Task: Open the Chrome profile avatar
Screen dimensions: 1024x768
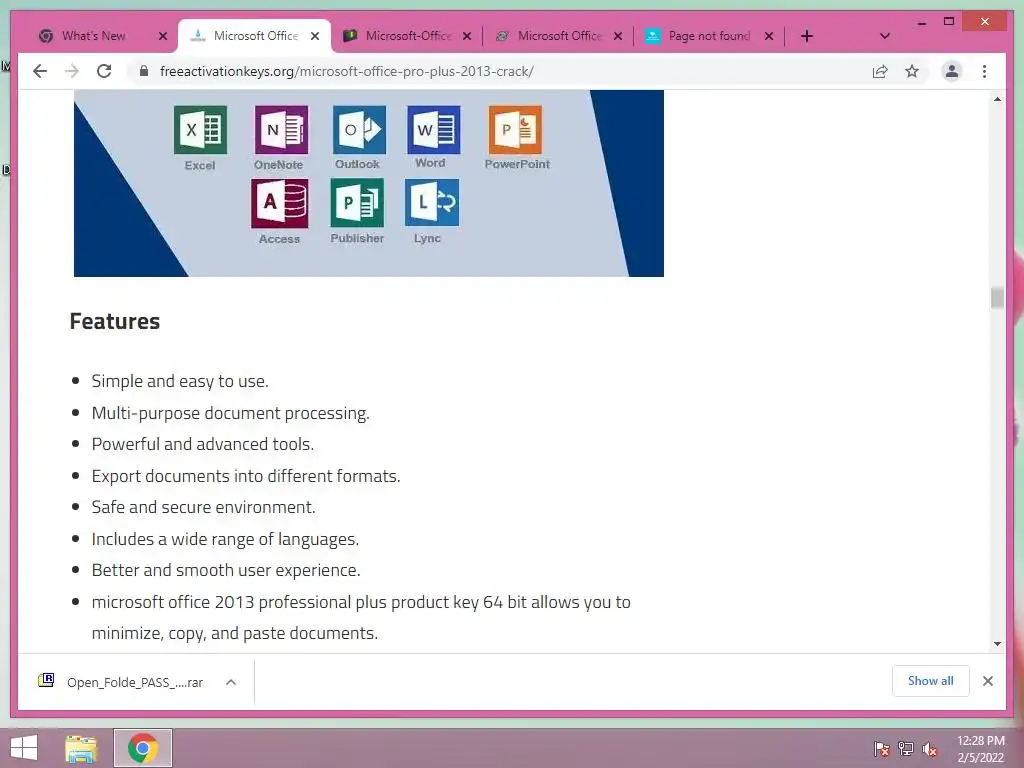Action: (x=952, y=71)
